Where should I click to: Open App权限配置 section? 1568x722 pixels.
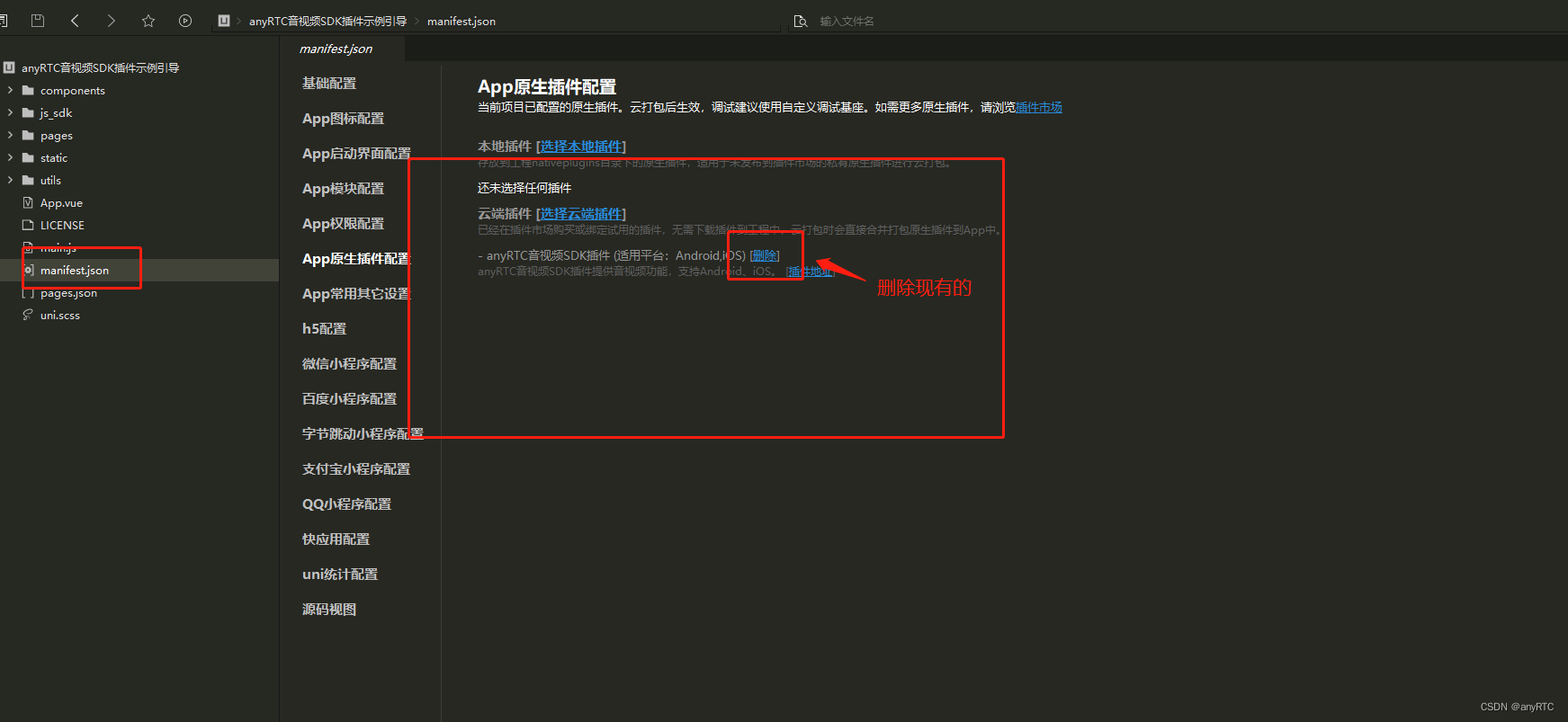point(343,223)
